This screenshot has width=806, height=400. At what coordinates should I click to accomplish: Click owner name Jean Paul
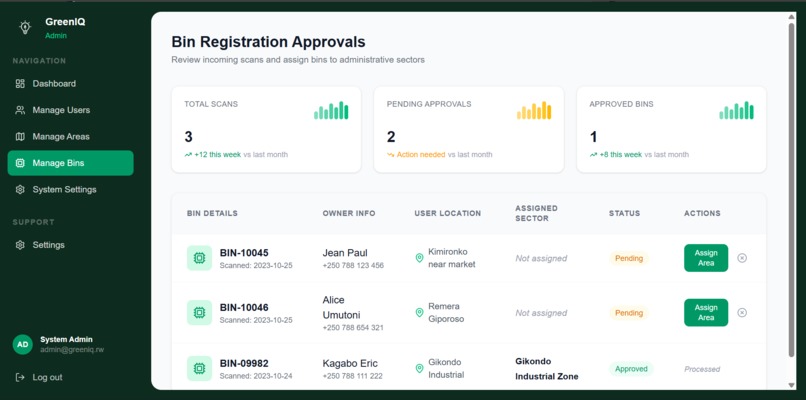(345, 253)
